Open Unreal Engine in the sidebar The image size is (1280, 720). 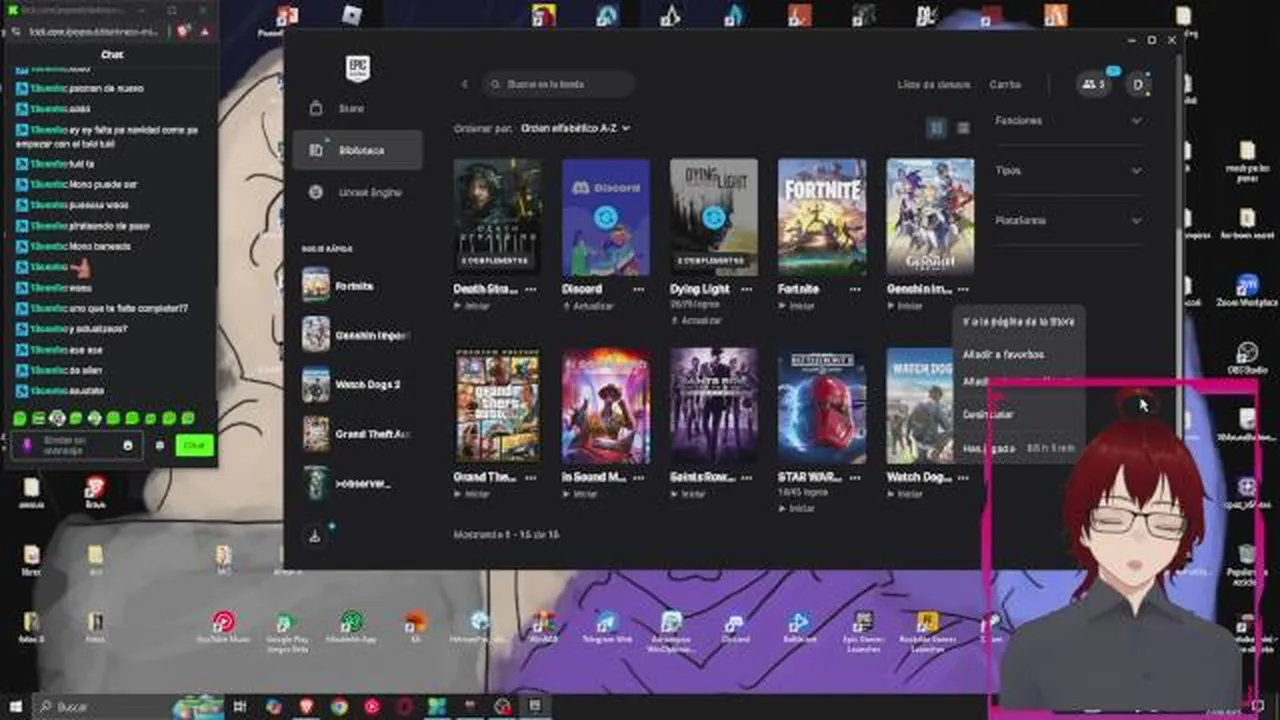[x=357, y=192]
